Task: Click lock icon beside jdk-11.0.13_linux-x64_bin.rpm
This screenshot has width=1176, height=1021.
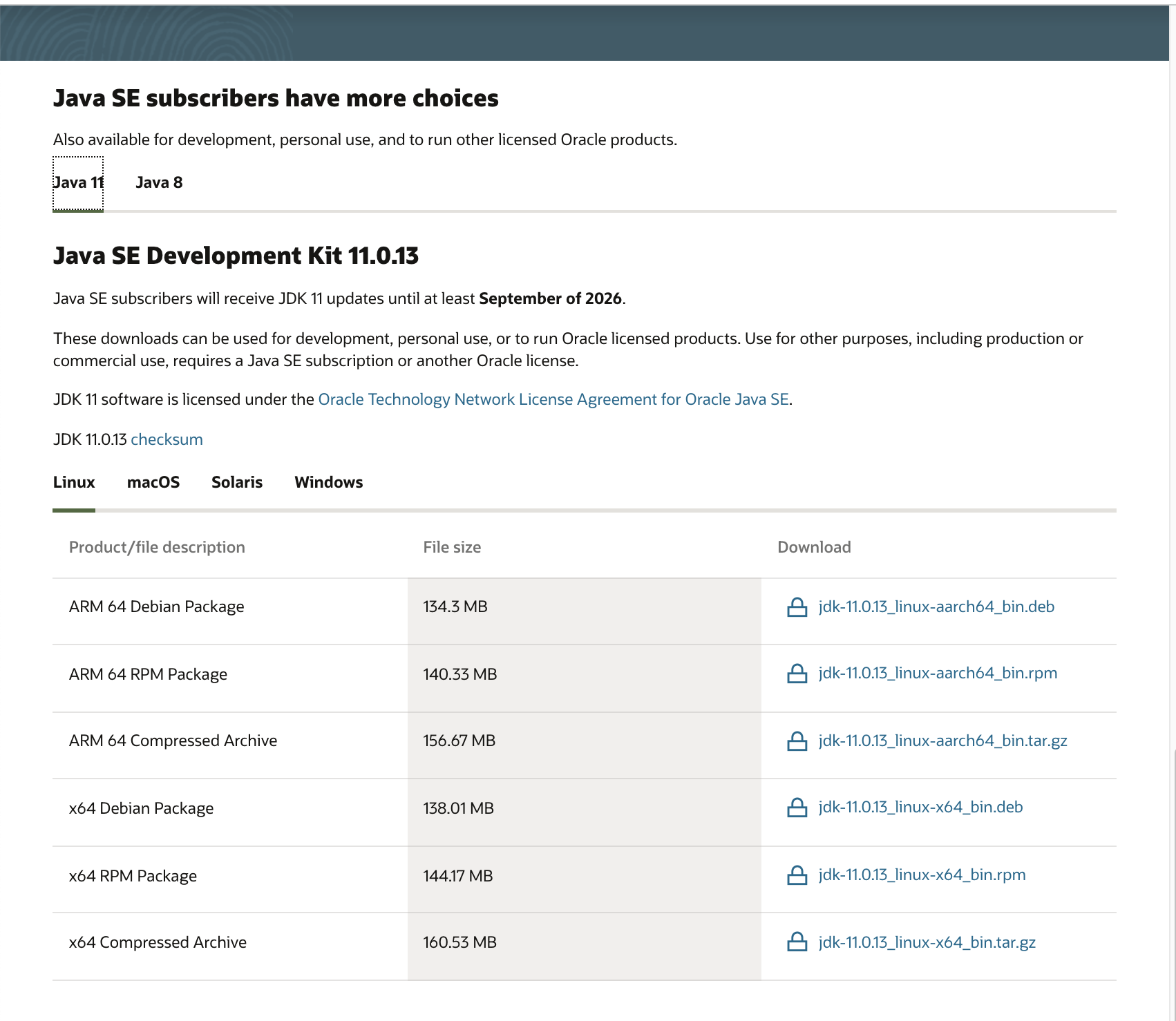Action: coord(797,875)
